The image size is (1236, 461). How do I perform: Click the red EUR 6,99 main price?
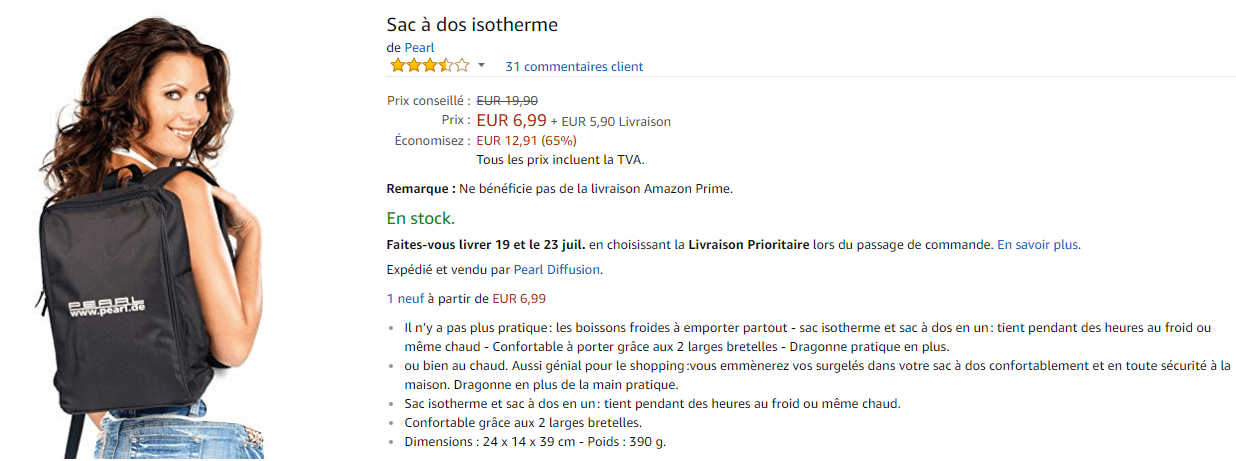pyautogui.click(x=511, y=121)
